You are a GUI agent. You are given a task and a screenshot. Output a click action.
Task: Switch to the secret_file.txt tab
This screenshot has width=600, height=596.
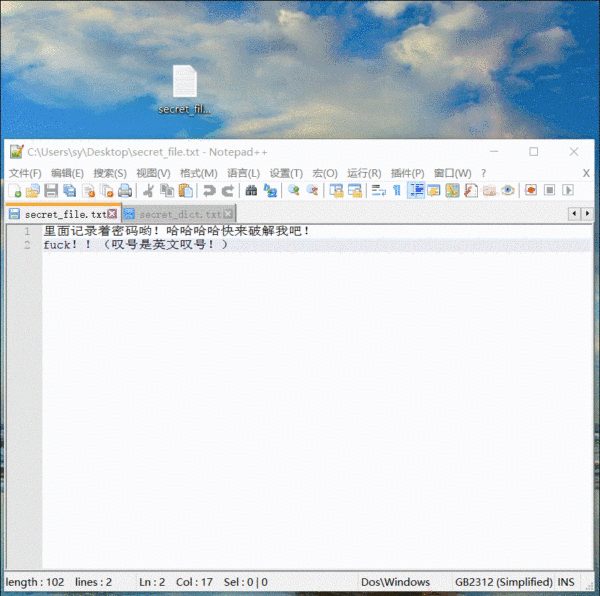coord(63,214)
